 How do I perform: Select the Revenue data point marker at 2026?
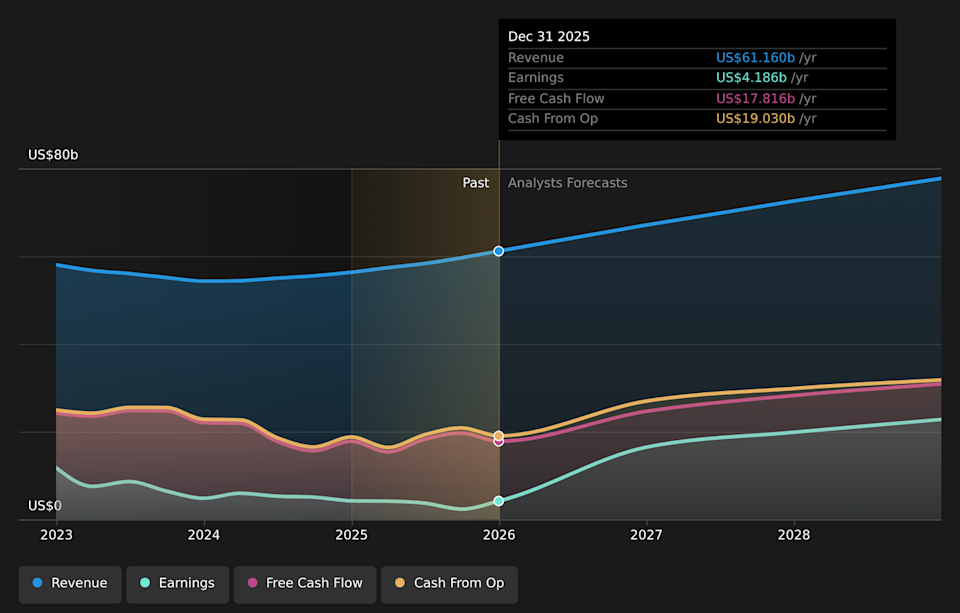(499, 251)
